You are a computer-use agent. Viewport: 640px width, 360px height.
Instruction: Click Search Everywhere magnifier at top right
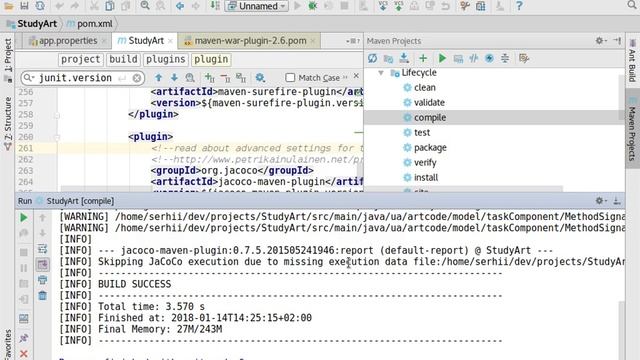click(x=632, y=5)
